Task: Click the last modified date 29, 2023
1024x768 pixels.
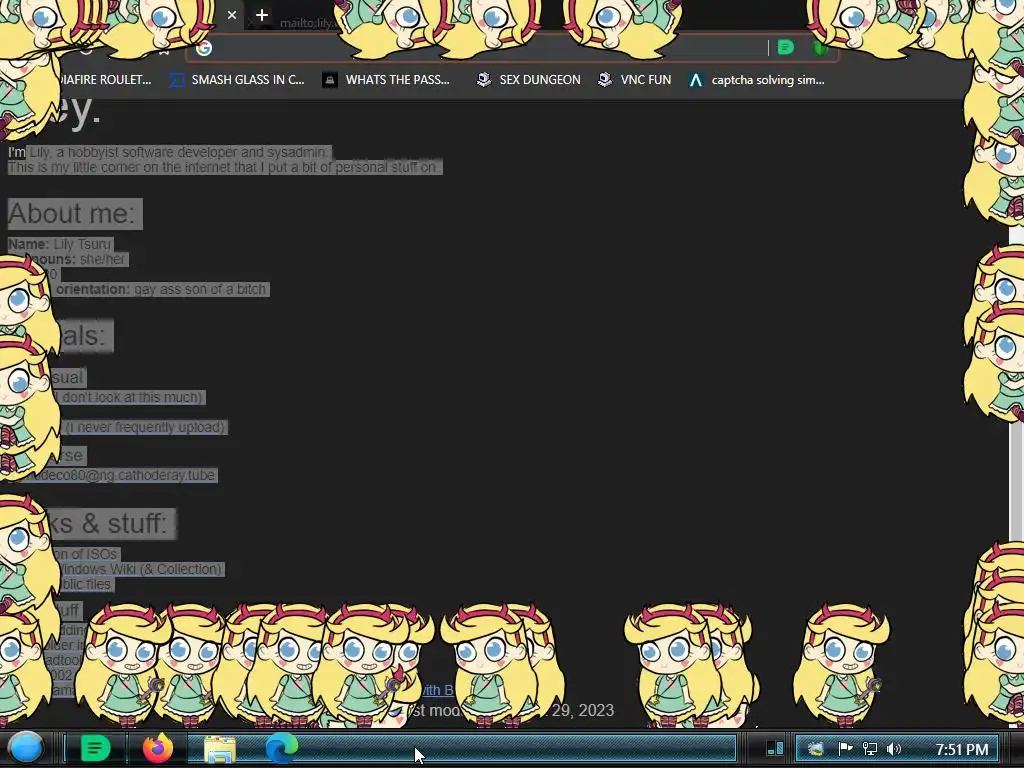Action: (x=583, y=710)
